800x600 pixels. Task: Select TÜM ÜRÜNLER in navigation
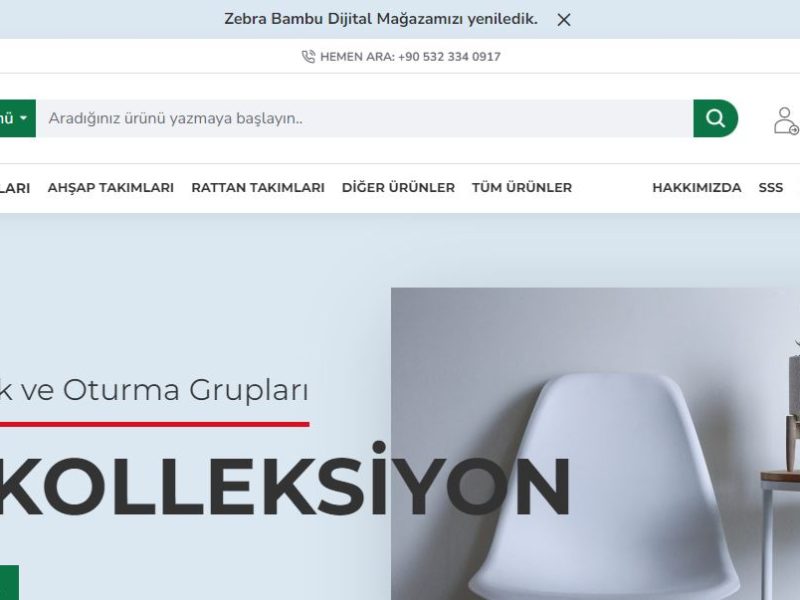(x=522, y=187)
